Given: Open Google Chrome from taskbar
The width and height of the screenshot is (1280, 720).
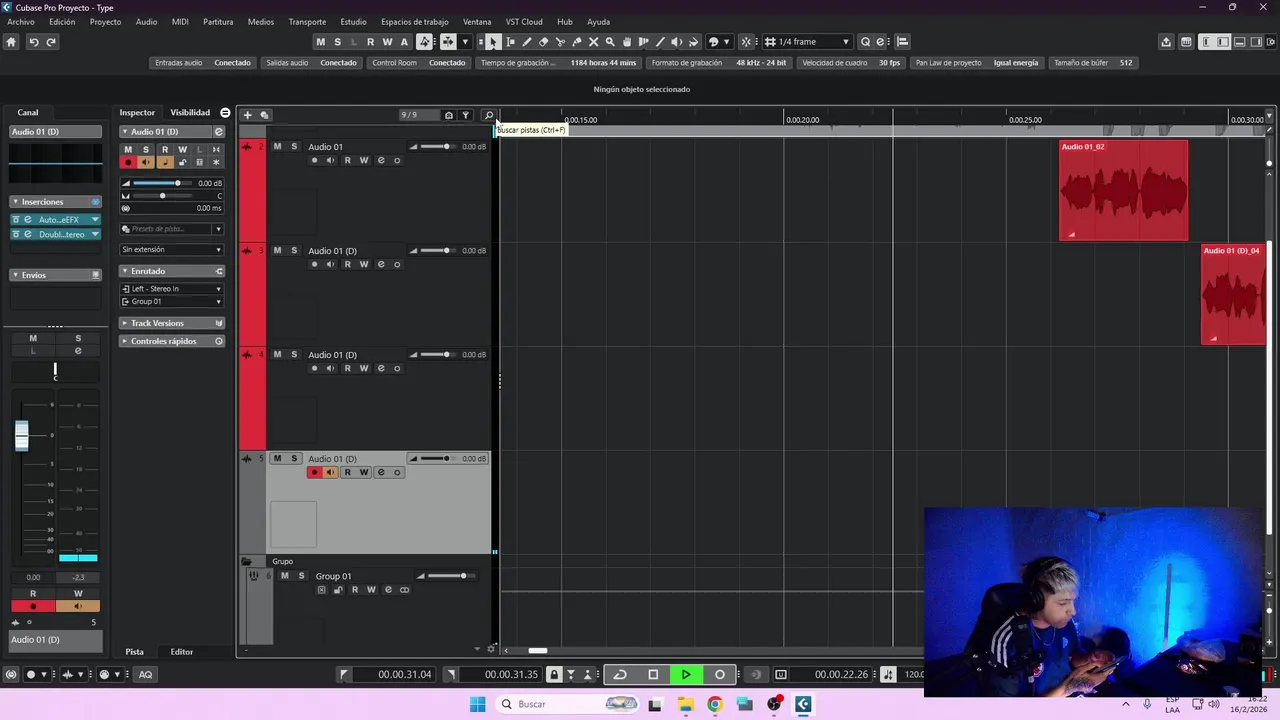Looking at the screenshot, I should pos(714,704).
